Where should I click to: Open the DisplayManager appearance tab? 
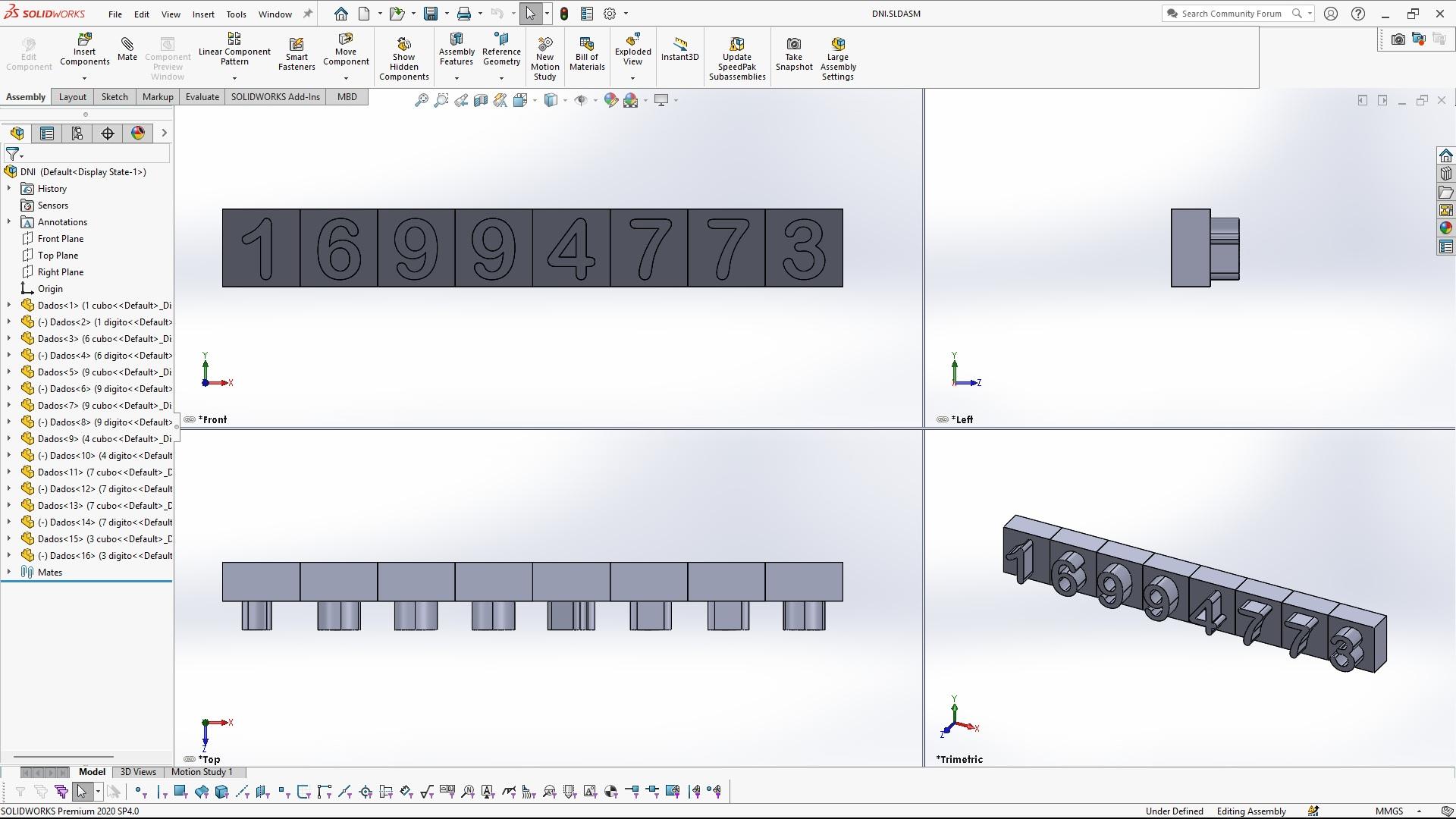click(x=138, y=133)
